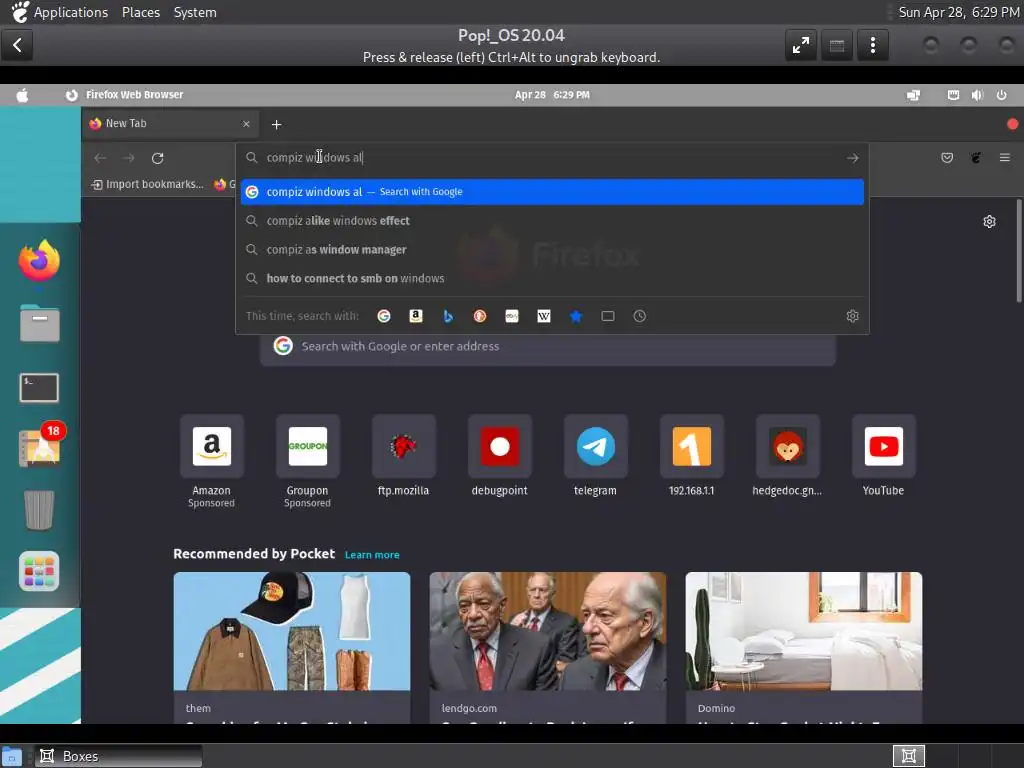Open the dock app showing 18 badge
Image resolution: width=1024 pixels, height=768 pixels.
click(39, 445)
